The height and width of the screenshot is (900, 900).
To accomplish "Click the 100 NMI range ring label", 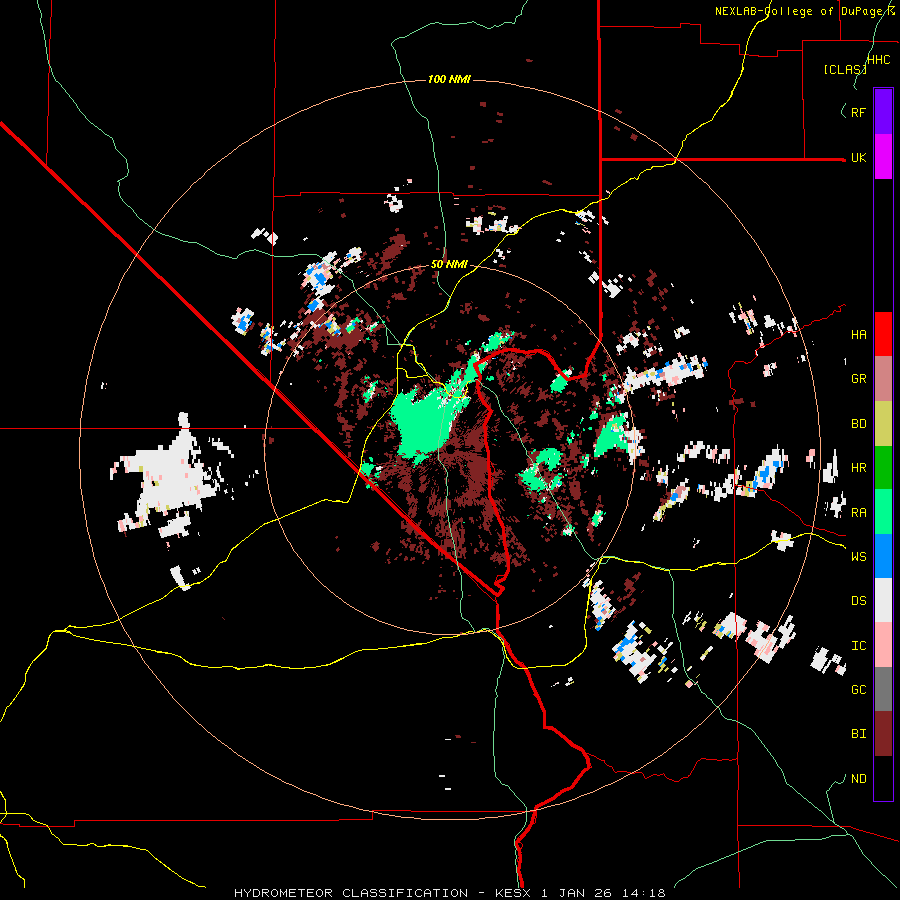I will pyautogui.click(x=449, y=79).
